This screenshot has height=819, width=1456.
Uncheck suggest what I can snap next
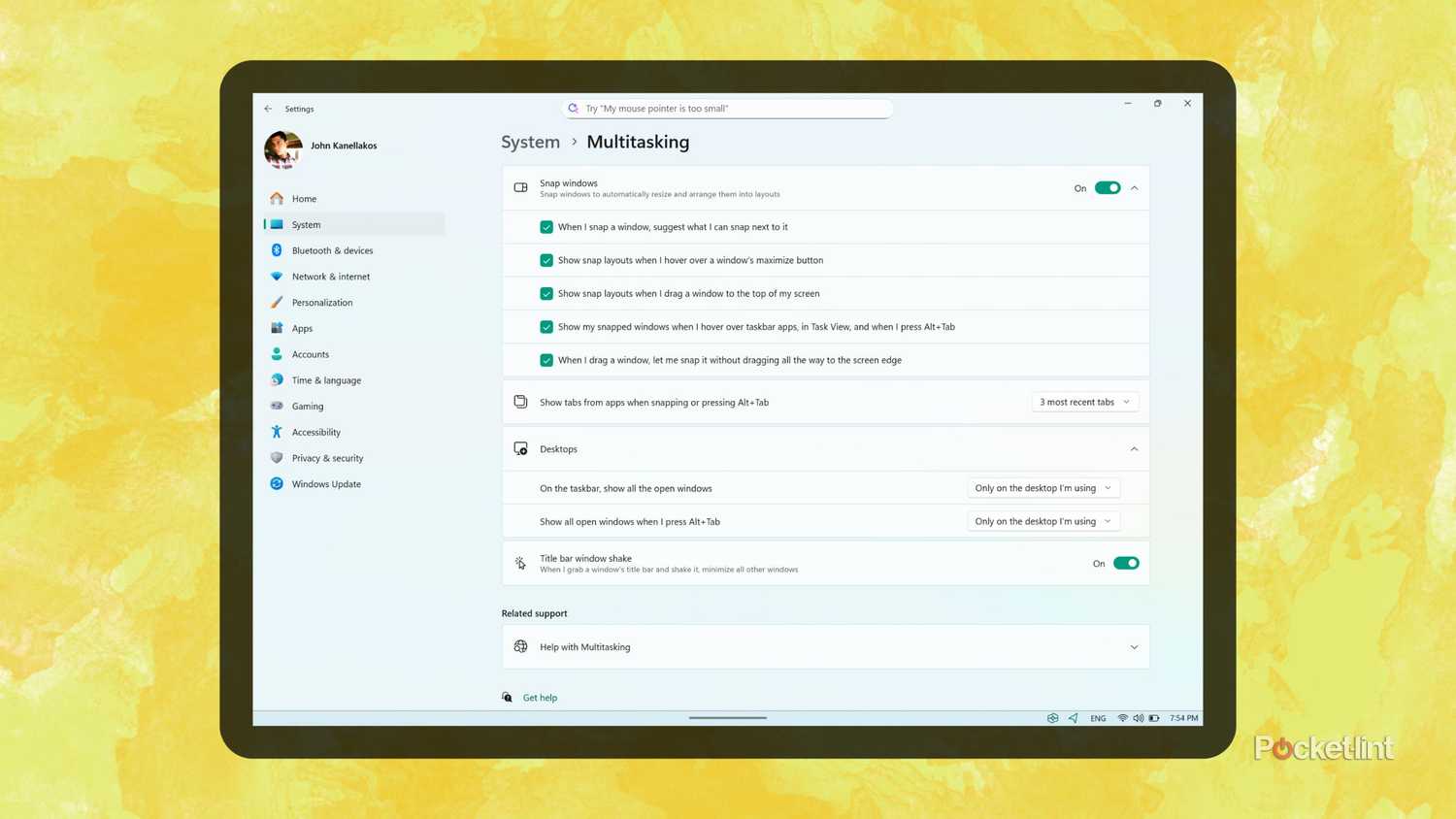tap(546, 227)
